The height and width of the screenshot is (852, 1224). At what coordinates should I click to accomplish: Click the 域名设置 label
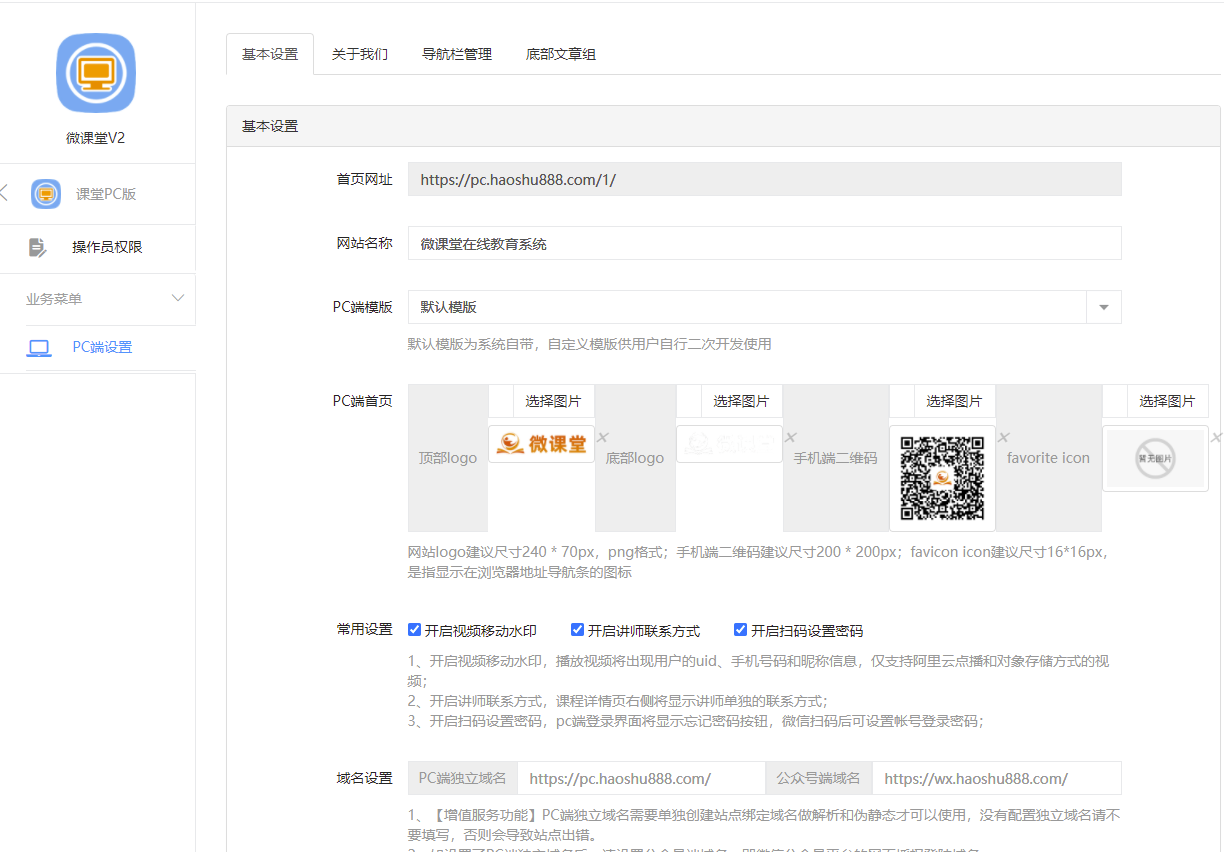coord(364,778)
